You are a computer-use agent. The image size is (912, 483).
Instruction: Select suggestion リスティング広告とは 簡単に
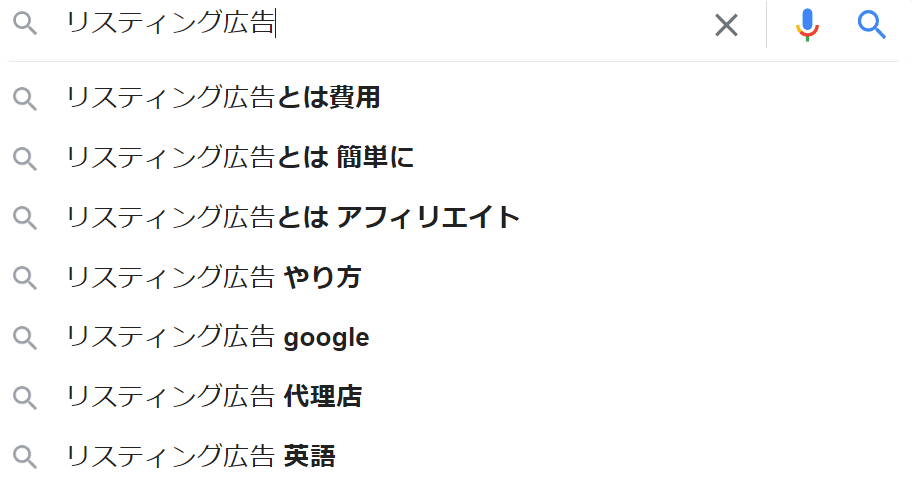tap(240, 157)
